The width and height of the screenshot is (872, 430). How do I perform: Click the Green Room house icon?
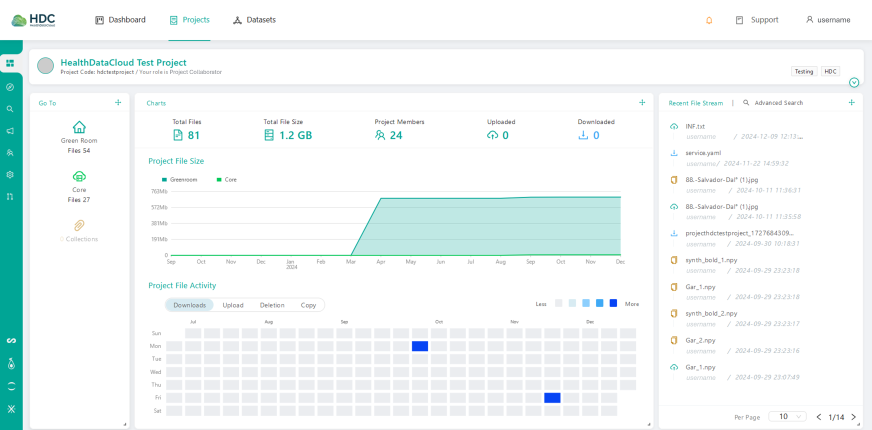(80, 127)
